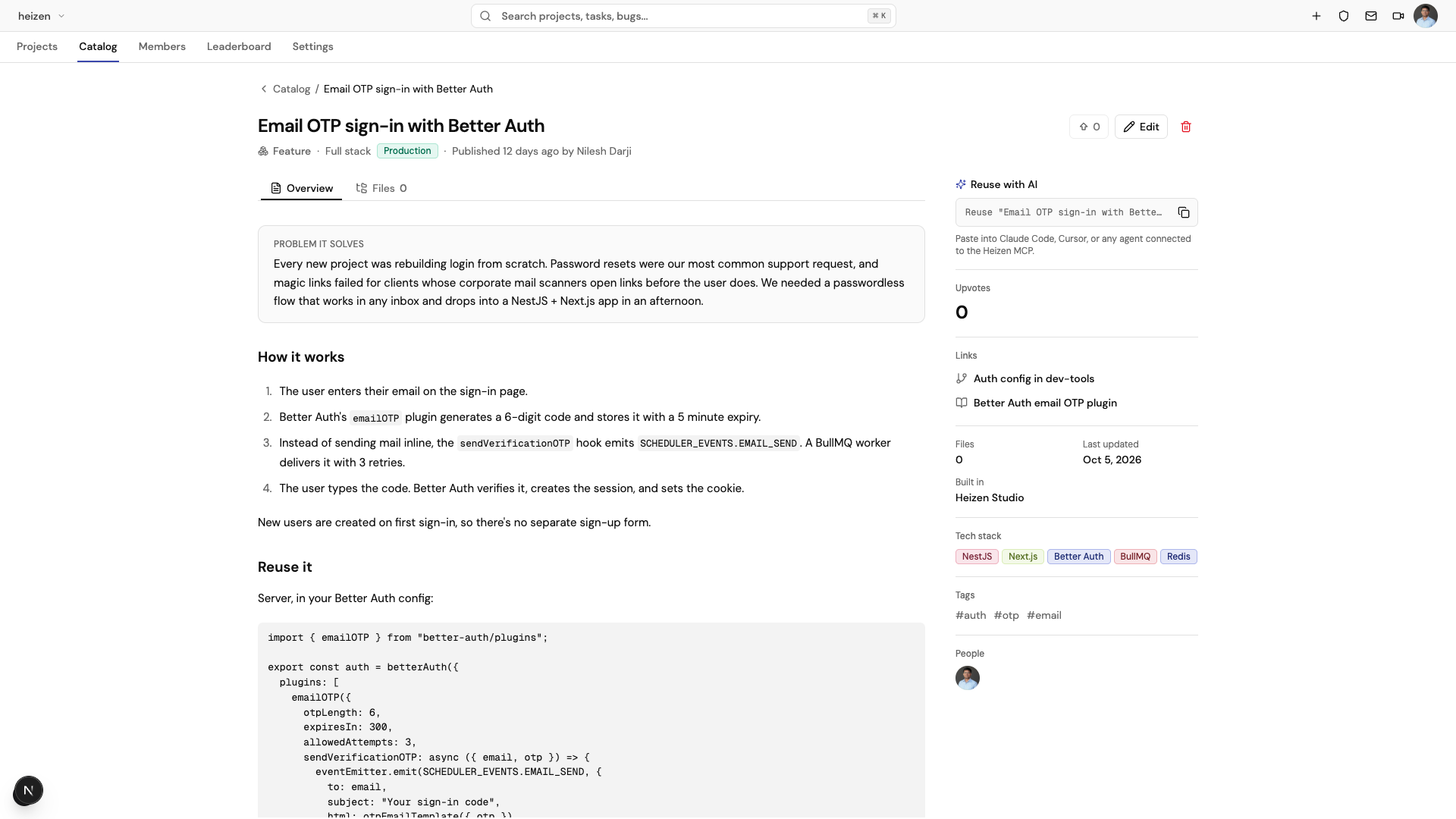1456x819 pixels.
Task: Open the shield icon in the top bar
Action: tap(1344, 16)
